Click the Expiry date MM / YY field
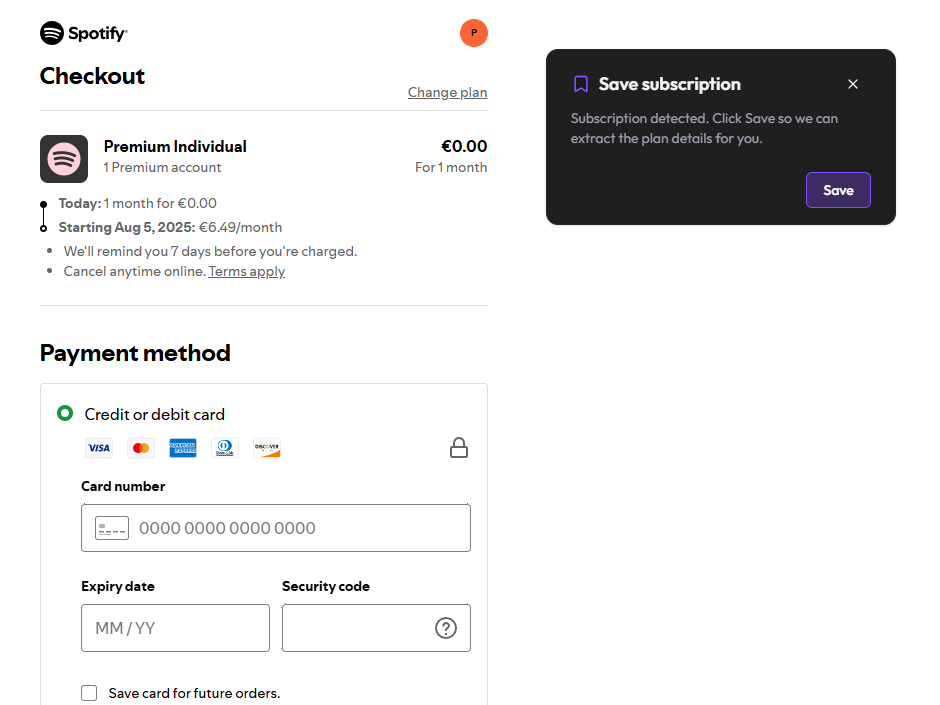Viewport: 940px width, 705px height. point(175,628)
